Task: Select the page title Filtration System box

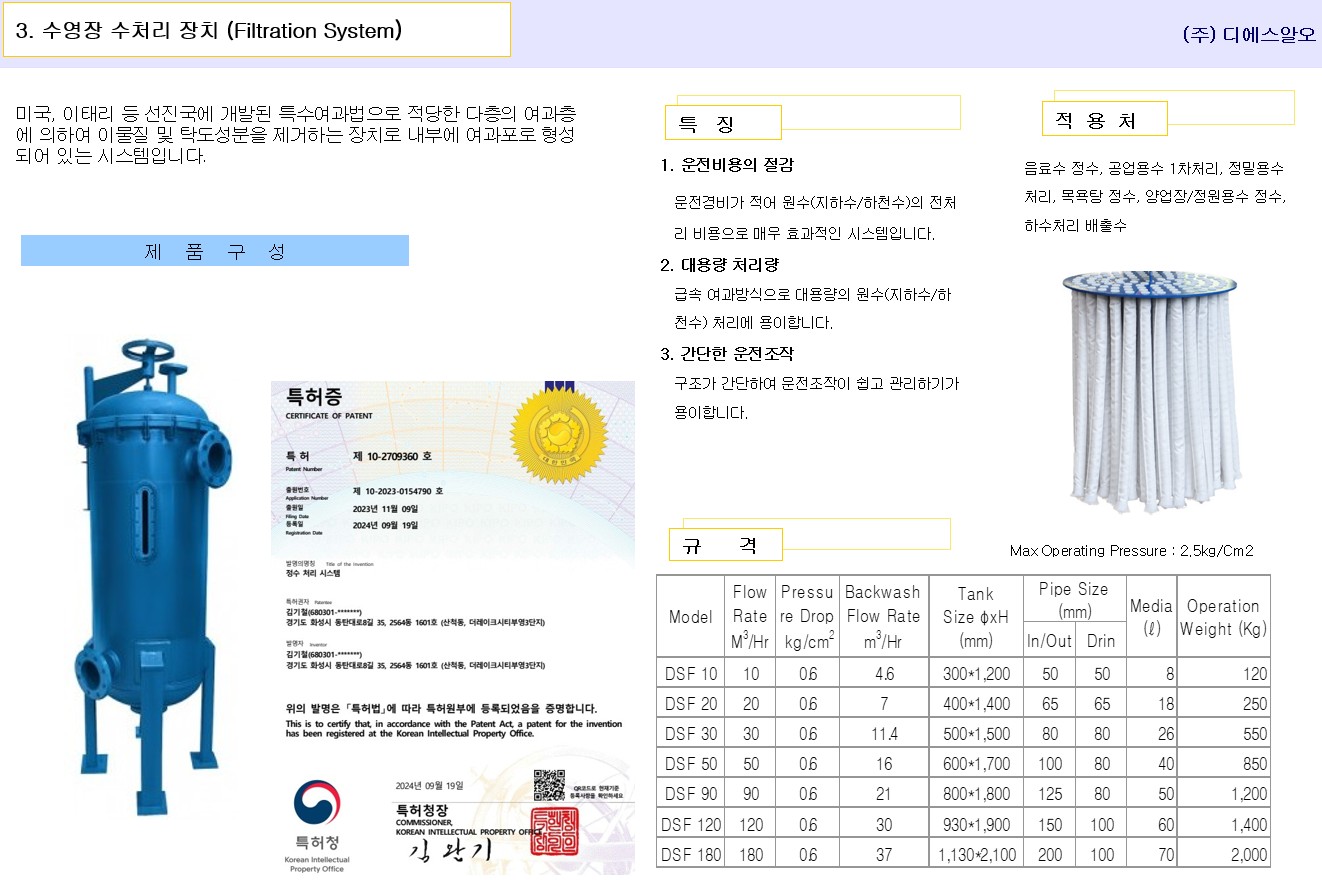Action: pos(256,30)
